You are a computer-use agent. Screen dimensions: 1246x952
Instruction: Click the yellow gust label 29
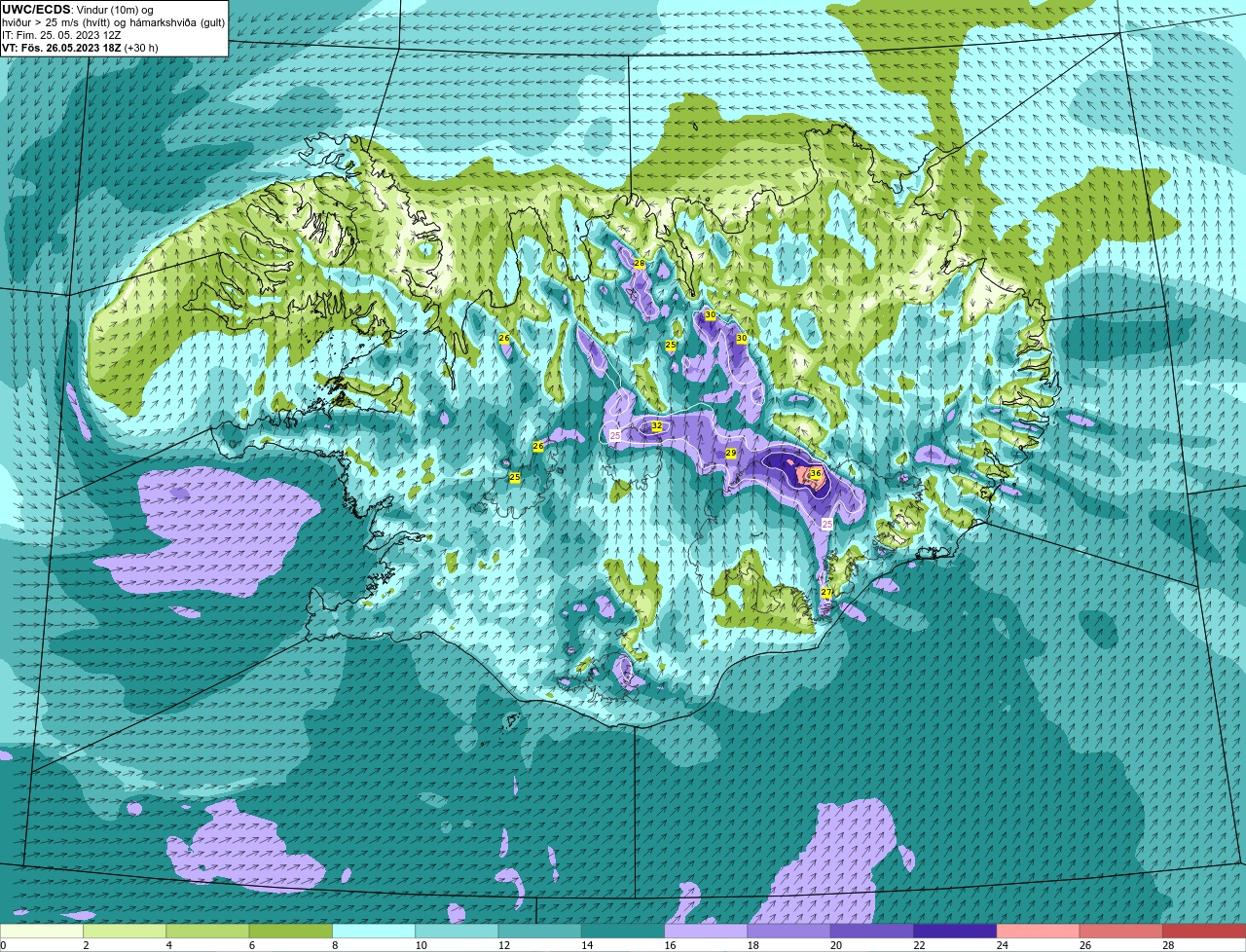(x=731, y=454)
